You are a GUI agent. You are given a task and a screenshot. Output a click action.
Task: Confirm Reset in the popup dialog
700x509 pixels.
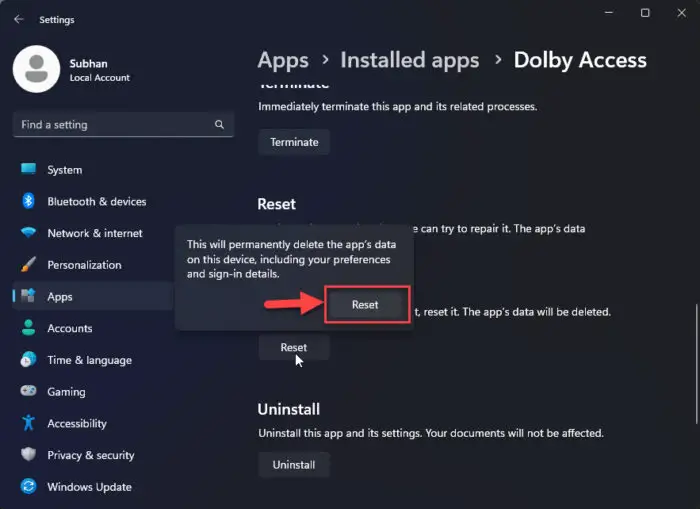point(366,305)
